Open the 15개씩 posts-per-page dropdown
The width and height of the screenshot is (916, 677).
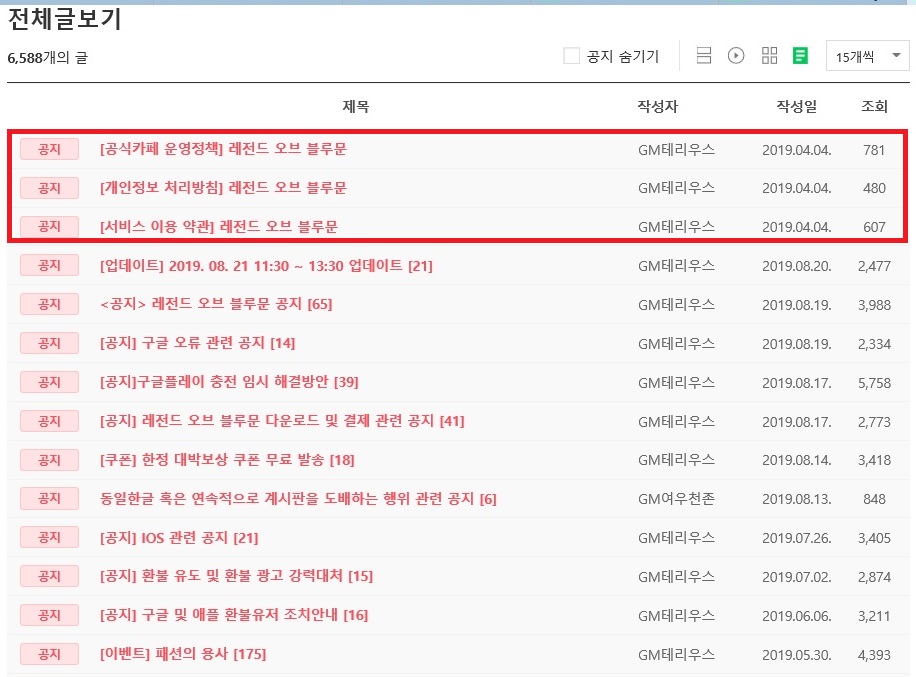[866, 56]
